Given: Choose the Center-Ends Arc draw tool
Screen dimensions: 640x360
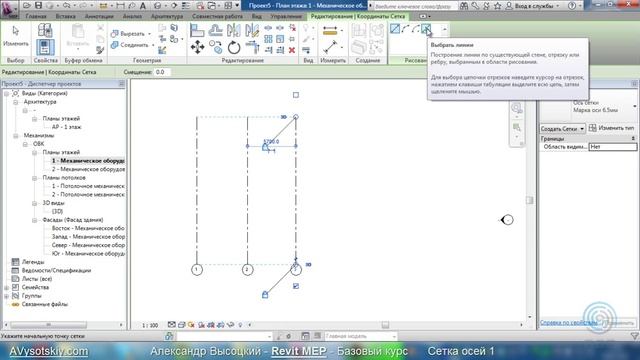Looking at the screenshot, I should [x=416, y=29].
